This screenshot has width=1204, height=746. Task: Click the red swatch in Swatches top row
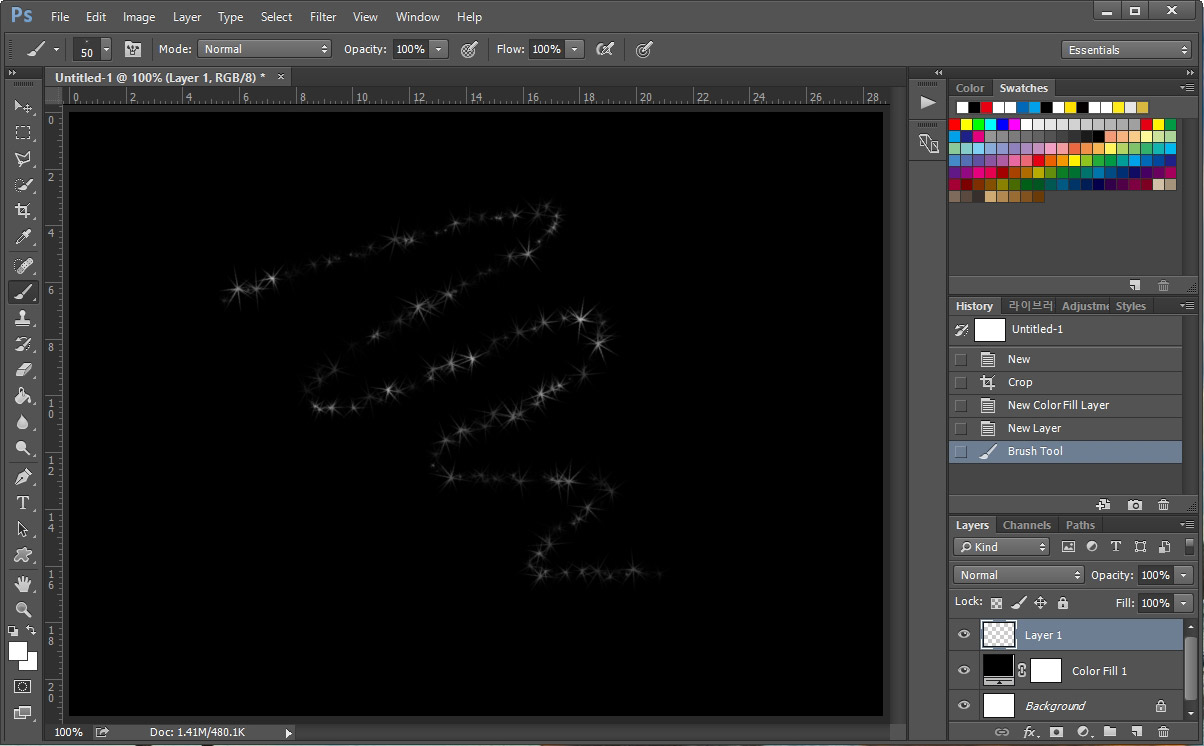coord(987,107)
